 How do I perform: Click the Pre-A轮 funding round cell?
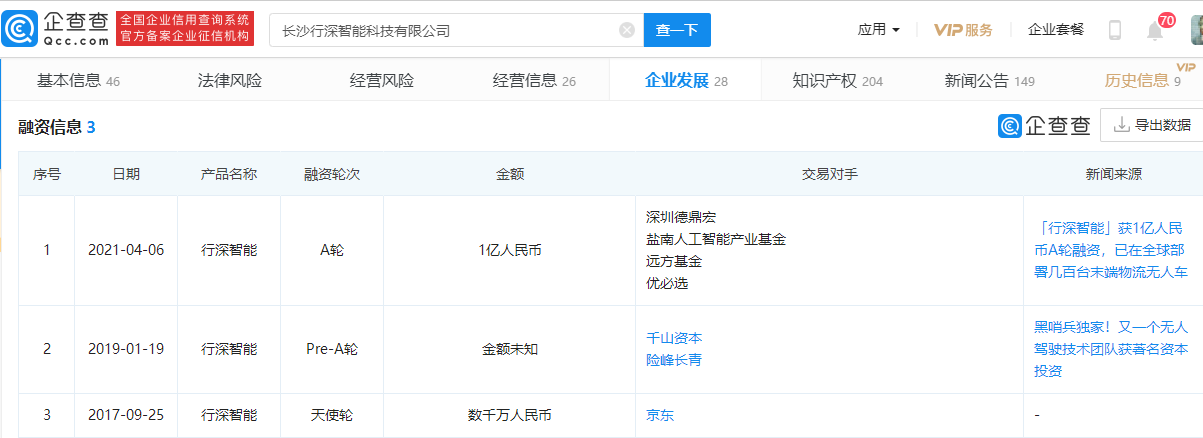332,349
